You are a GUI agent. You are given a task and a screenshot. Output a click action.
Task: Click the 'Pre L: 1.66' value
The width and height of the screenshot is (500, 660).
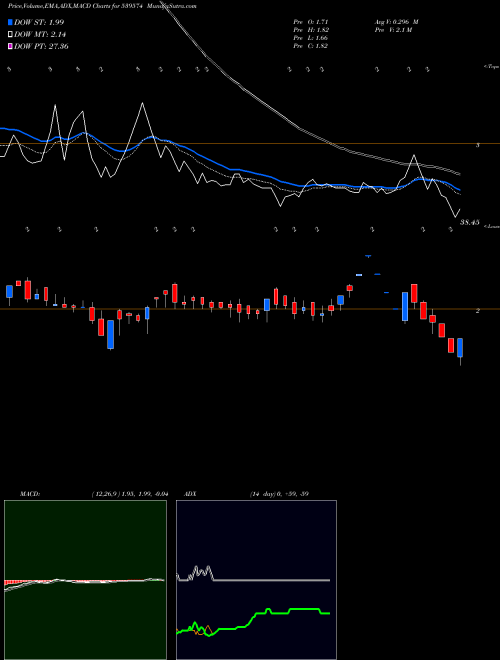coord(311,38)
